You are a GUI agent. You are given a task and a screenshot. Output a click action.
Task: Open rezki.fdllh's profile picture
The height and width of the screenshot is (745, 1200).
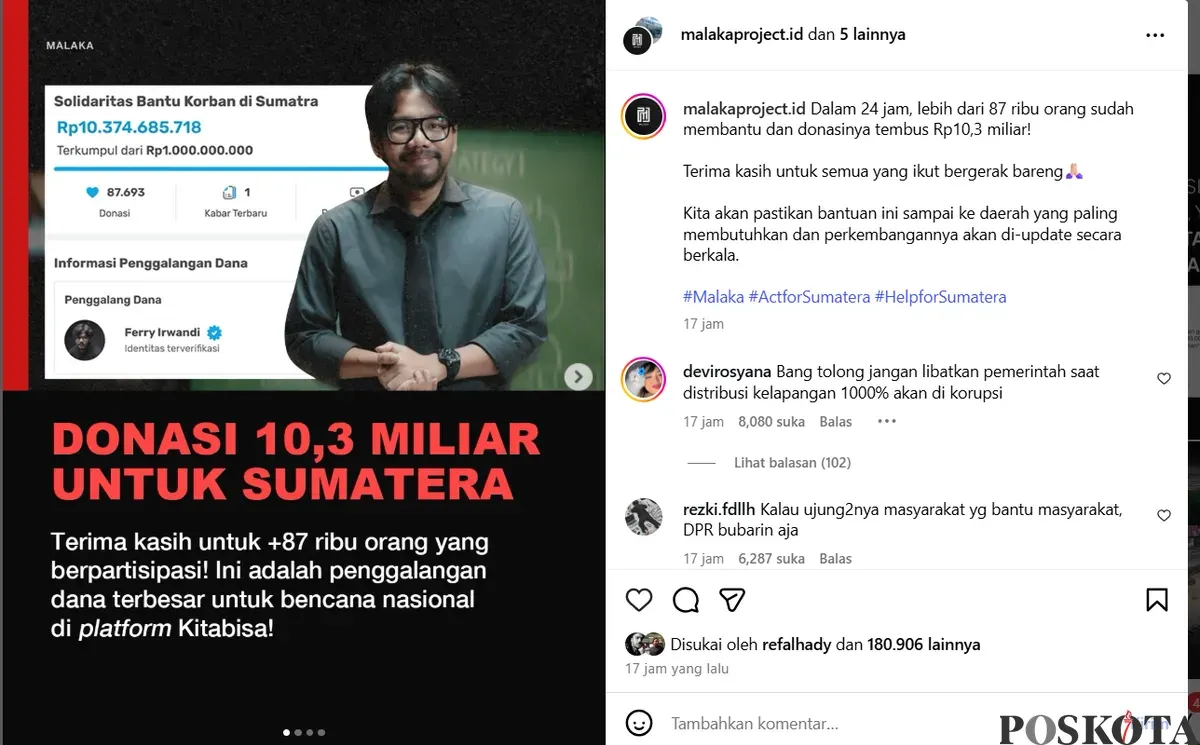(643, 517)
